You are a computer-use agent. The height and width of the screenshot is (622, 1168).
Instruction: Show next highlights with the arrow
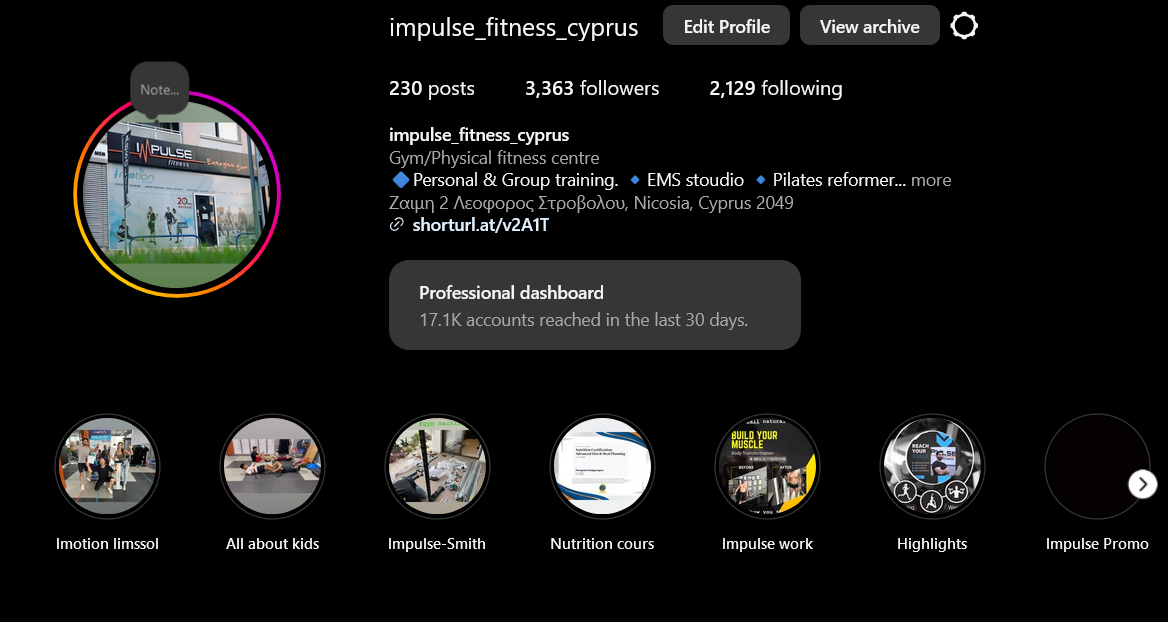(x=1143, y=484)
